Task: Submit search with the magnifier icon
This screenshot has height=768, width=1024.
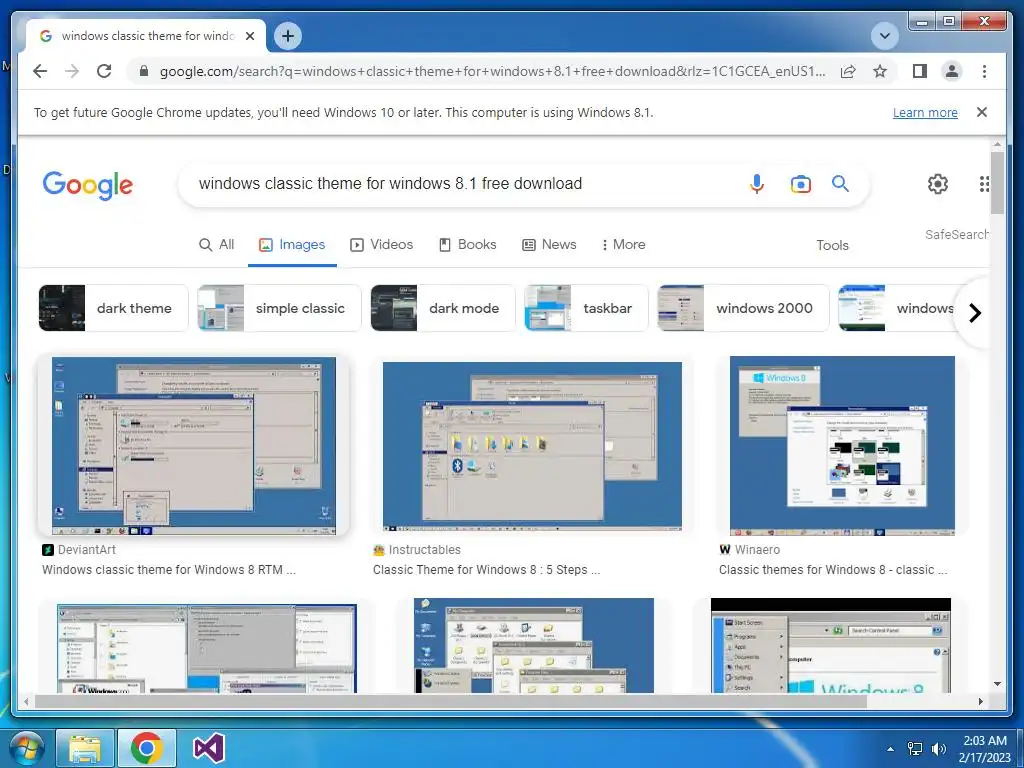Action: (840, 184)
